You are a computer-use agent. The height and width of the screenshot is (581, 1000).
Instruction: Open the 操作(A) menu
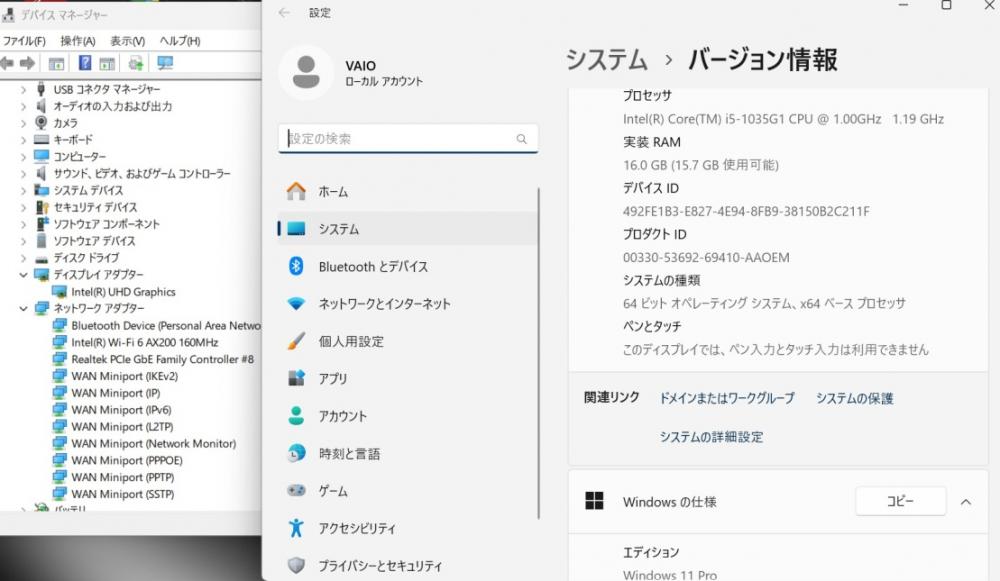78,41
